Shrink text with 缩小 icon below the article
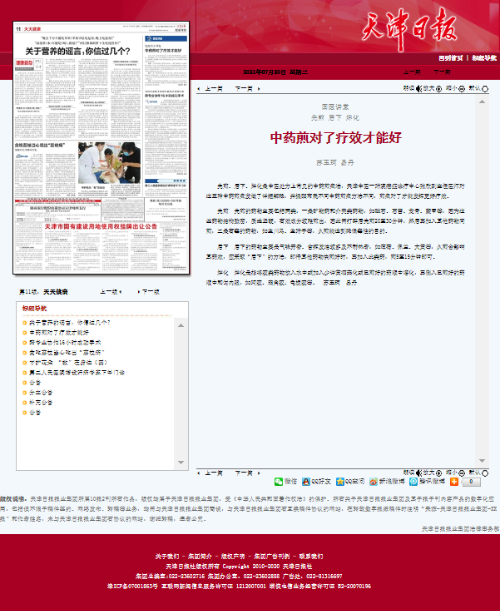 461,473
